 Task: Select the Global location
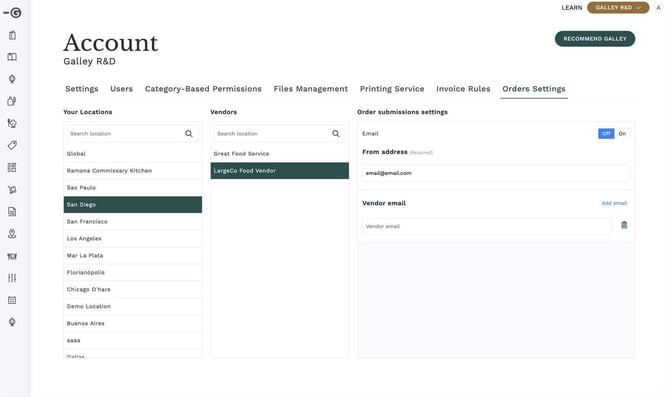[x=132, y=153]
